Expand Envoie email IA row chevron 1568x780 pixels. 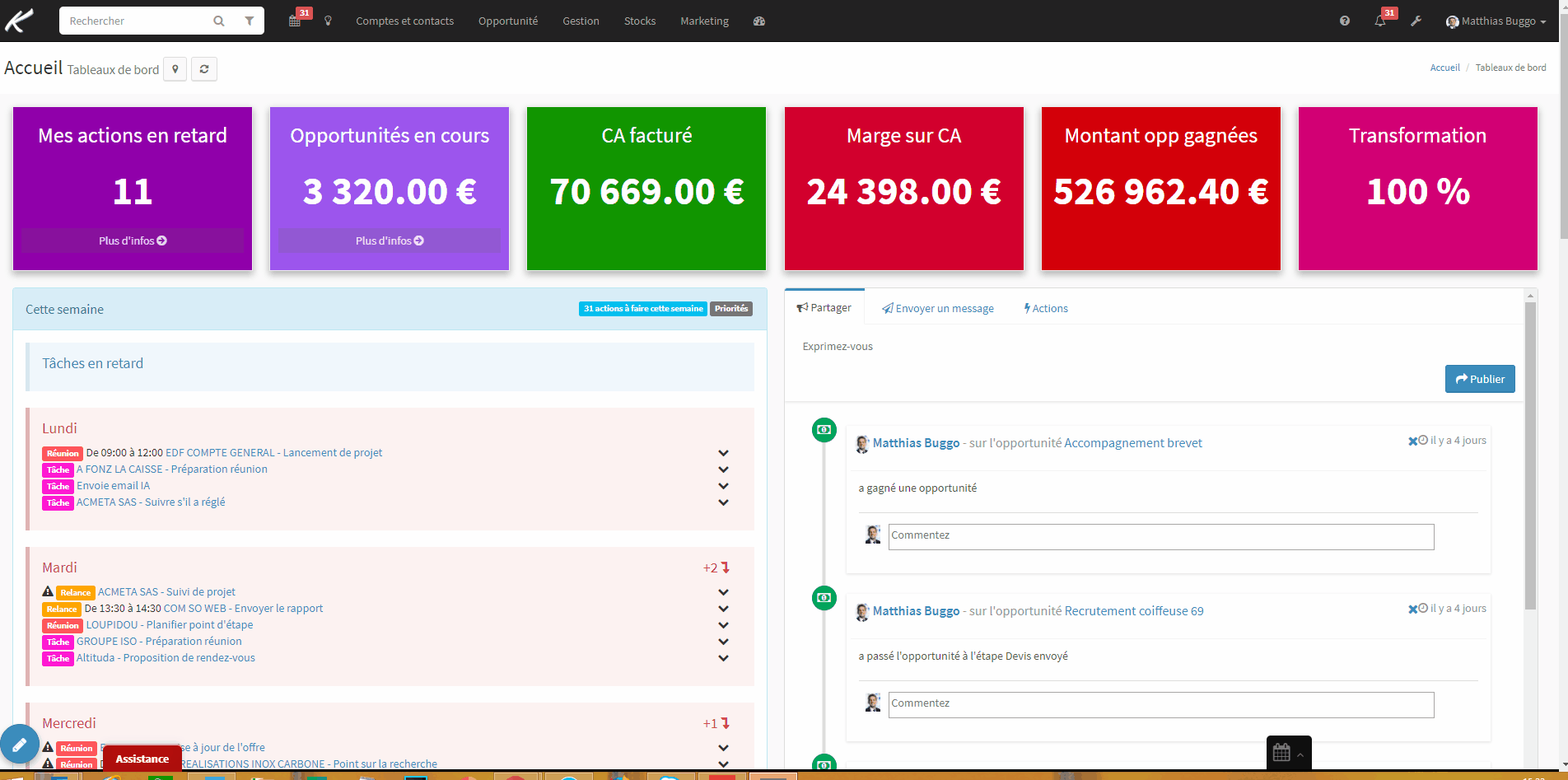click(x=723, y=486)
